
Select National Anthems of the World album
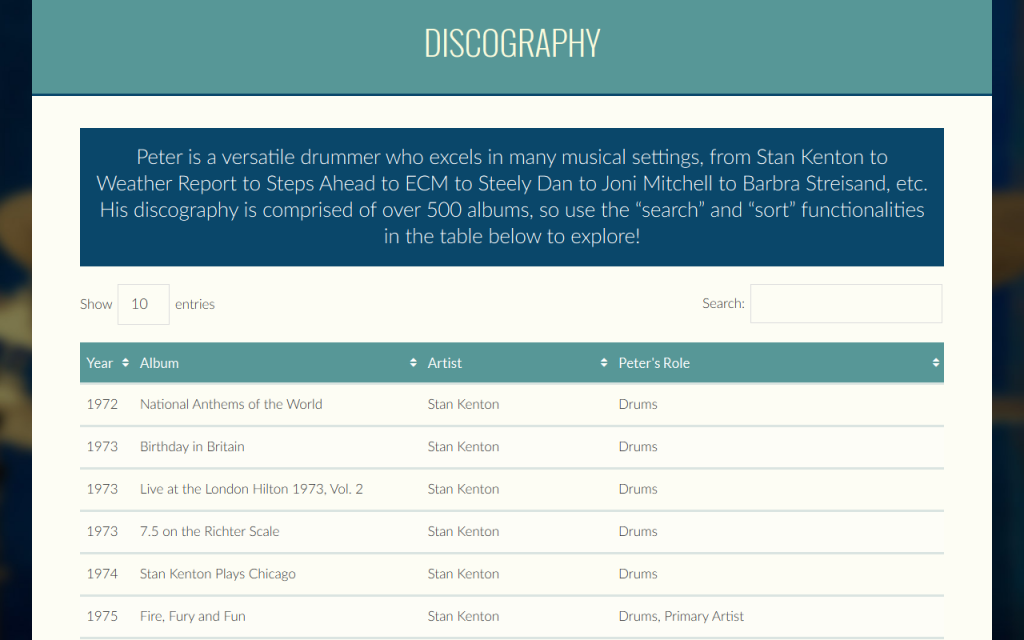(x=231, y=404)
